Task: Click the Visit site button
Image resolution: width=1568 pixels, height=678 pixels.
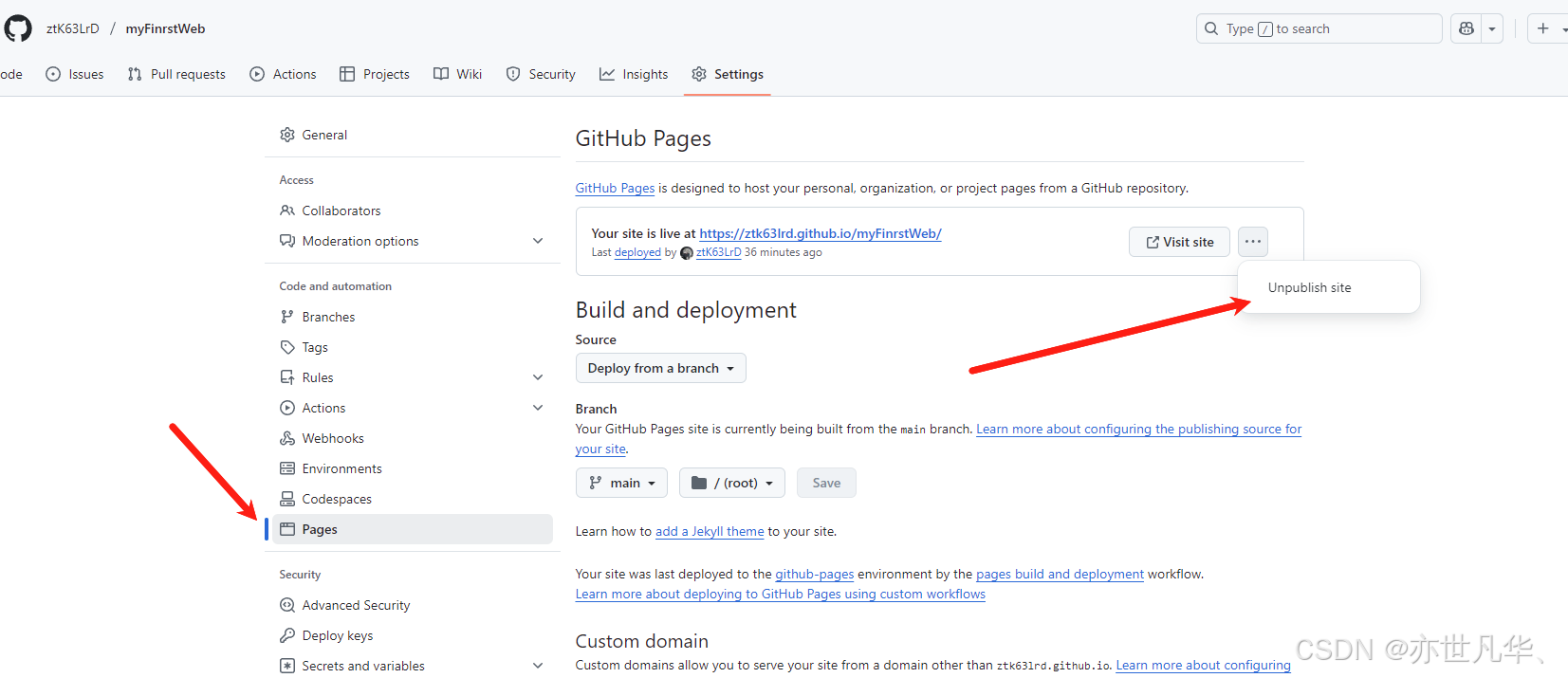Action: [x=1179, y=242]
